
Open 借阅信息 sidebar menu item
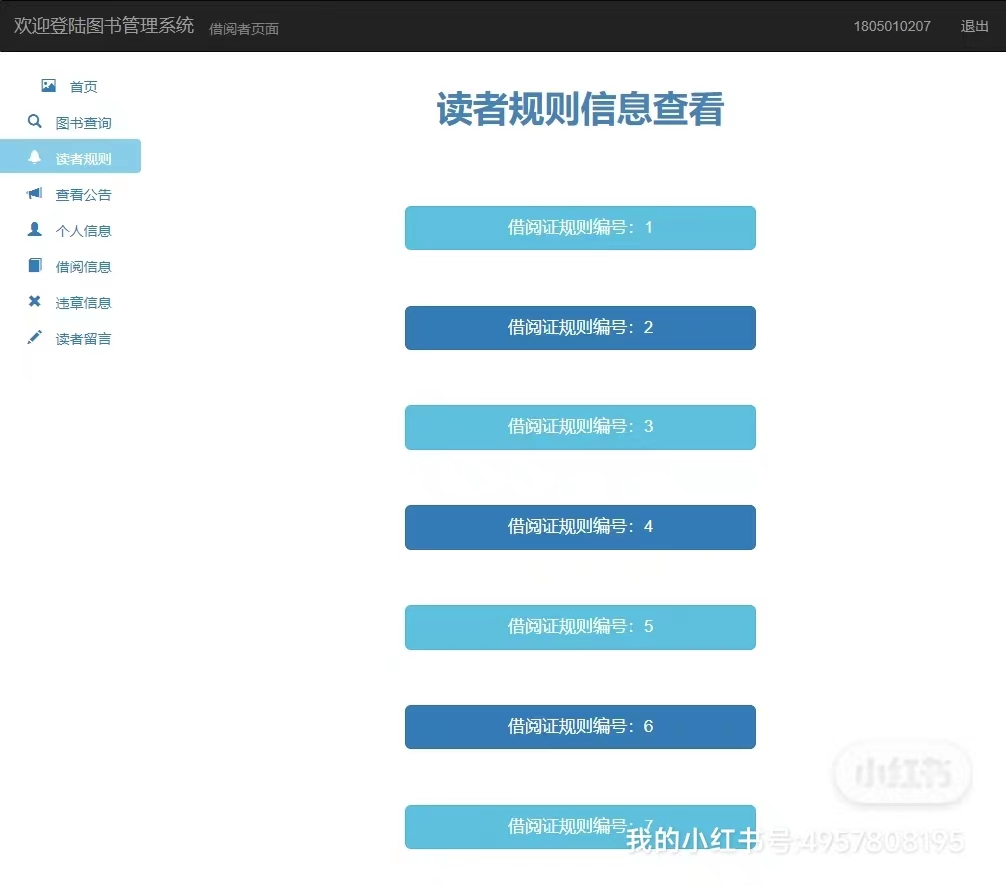click(83, 267)
